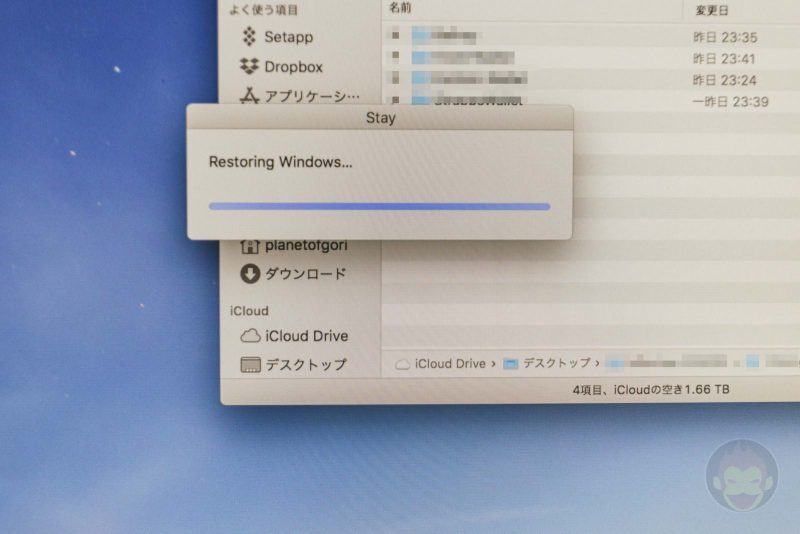Open the Dropbox sidebar icon

click(x=249, y=66)
